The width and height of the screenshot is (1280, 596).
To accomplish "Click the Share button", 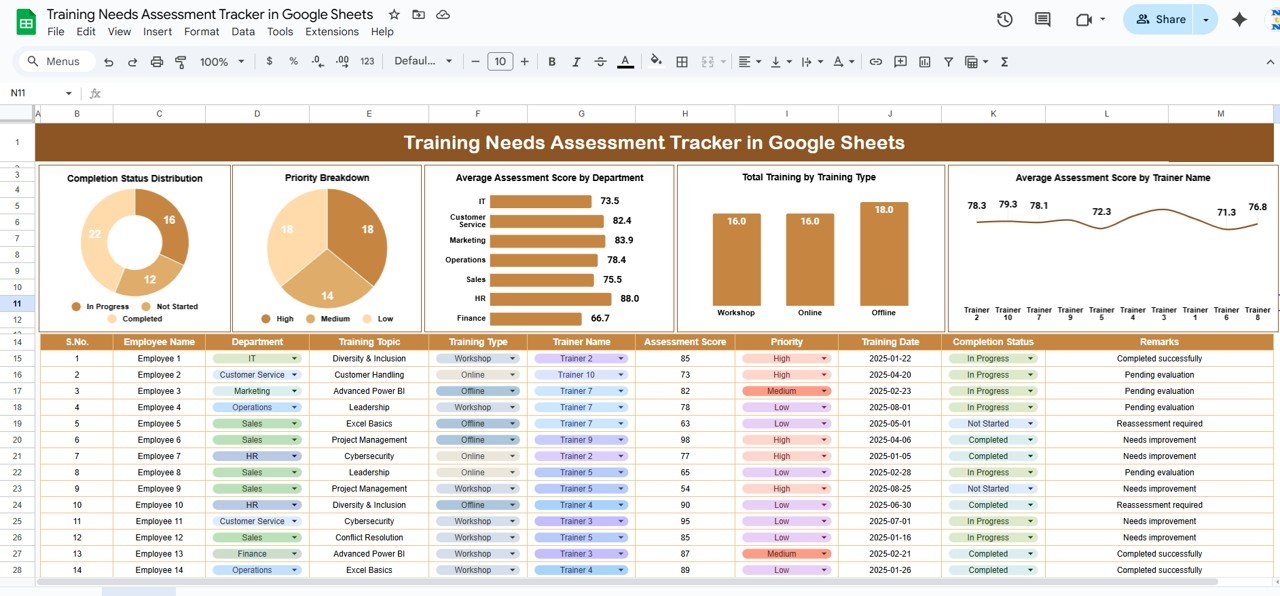I will pos(1160,20).
